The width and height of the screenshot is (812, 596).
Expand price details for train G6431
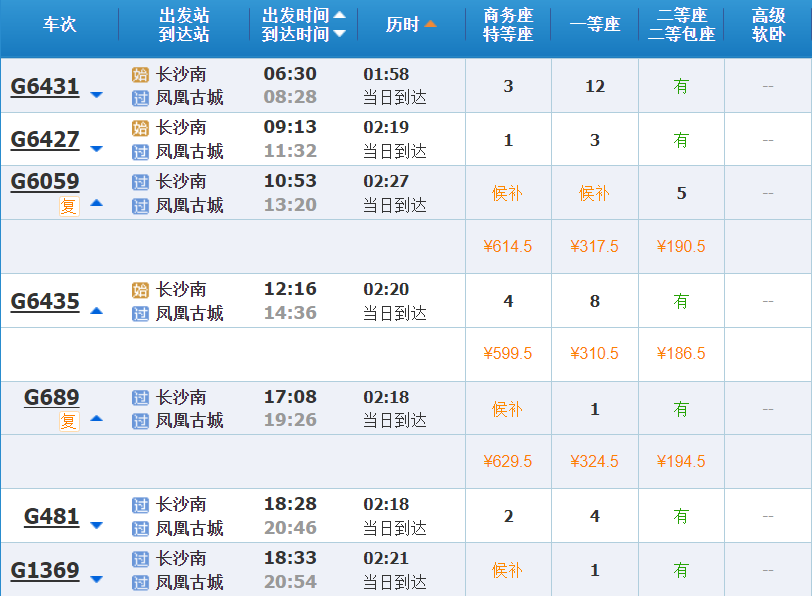pos(96,95)
